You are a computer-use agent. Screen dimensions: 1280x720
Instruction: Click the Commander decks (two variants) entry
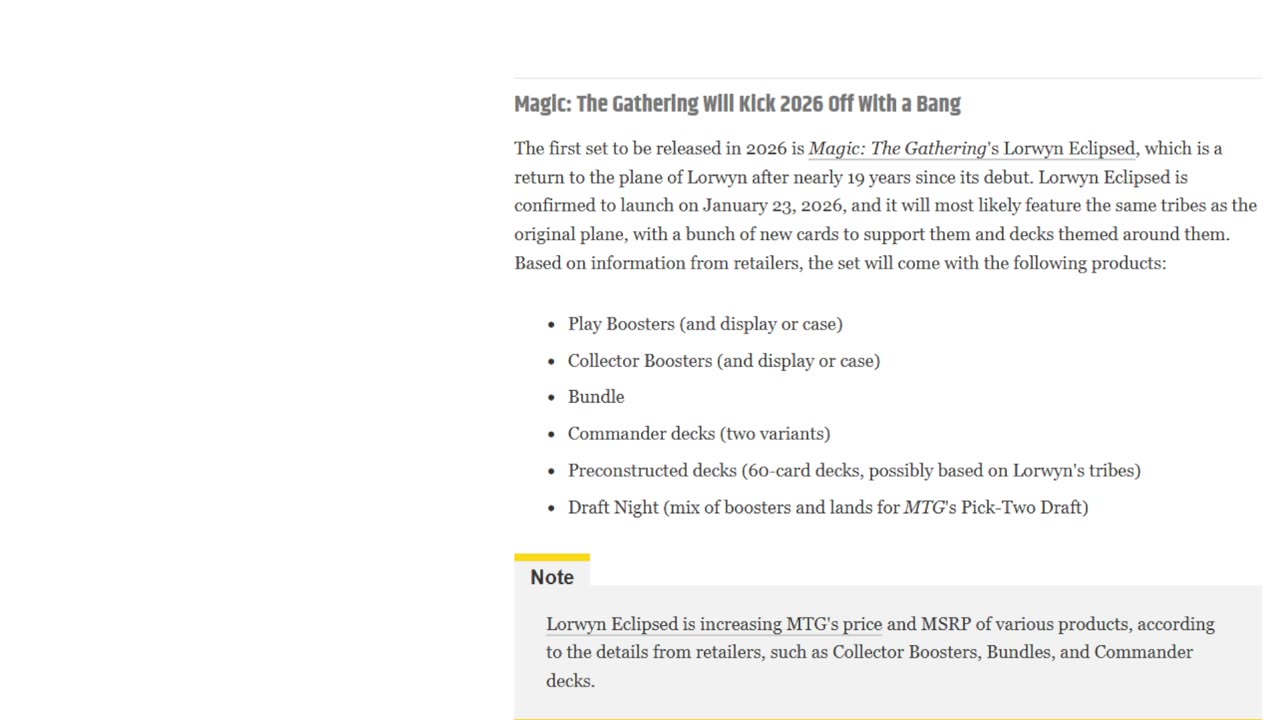(x=699, y=434)
